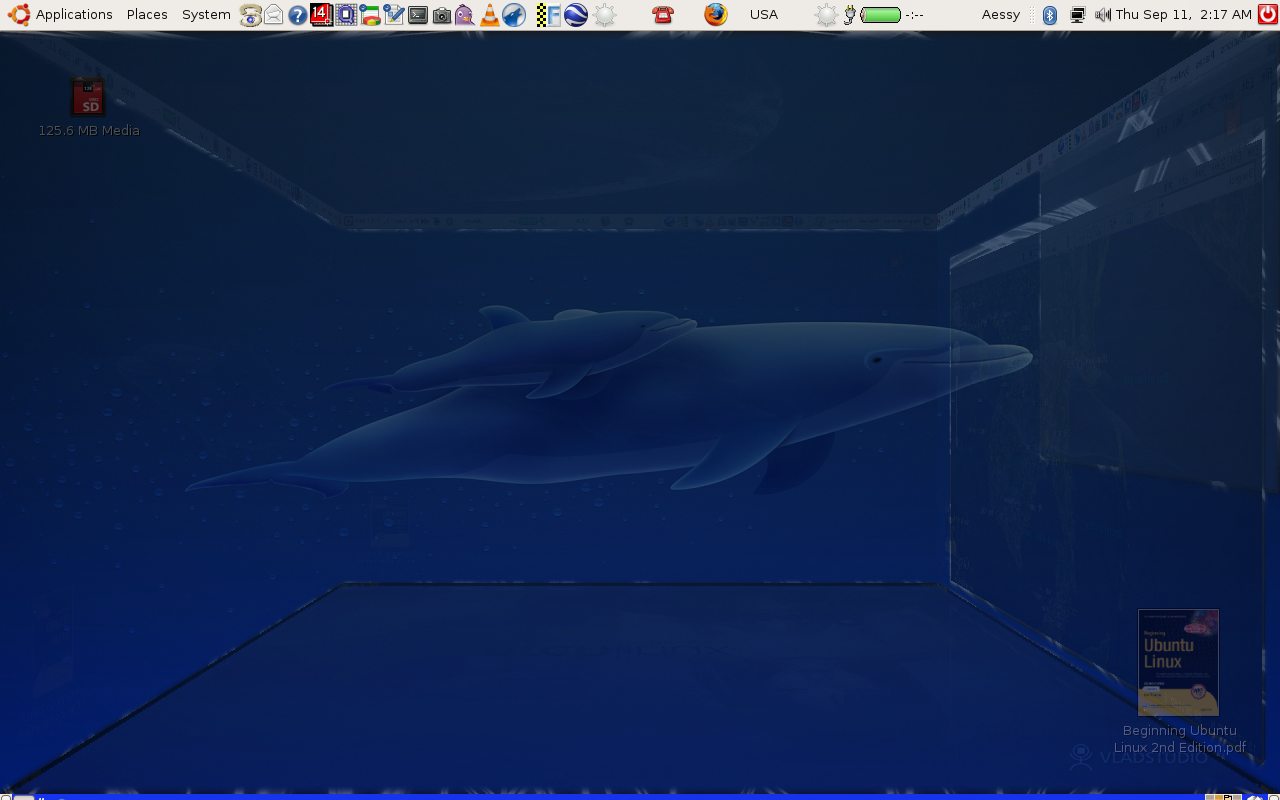Open the volume speaker applet
Image resolution: width=1280 pixels, height=800 pixels.
[x=1103, y=15]
